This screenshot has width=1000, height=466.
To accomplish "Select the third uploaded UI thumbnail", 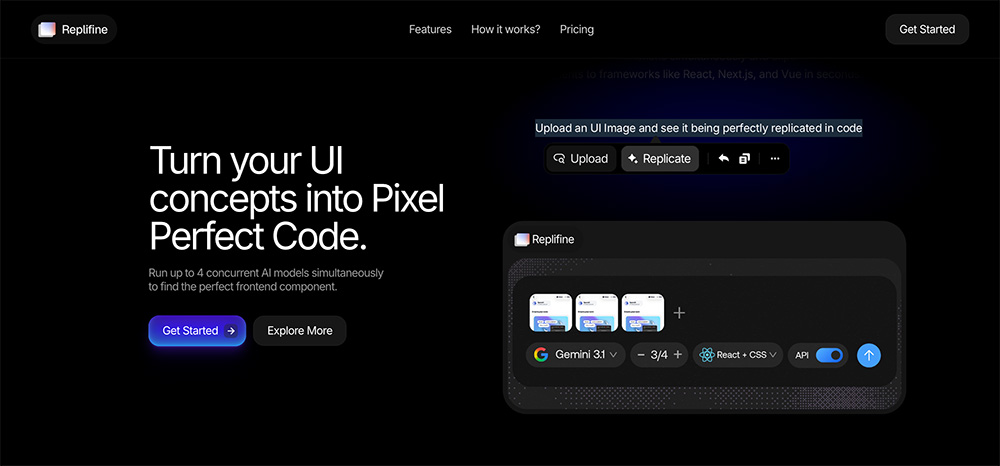I will pos(642,312).
